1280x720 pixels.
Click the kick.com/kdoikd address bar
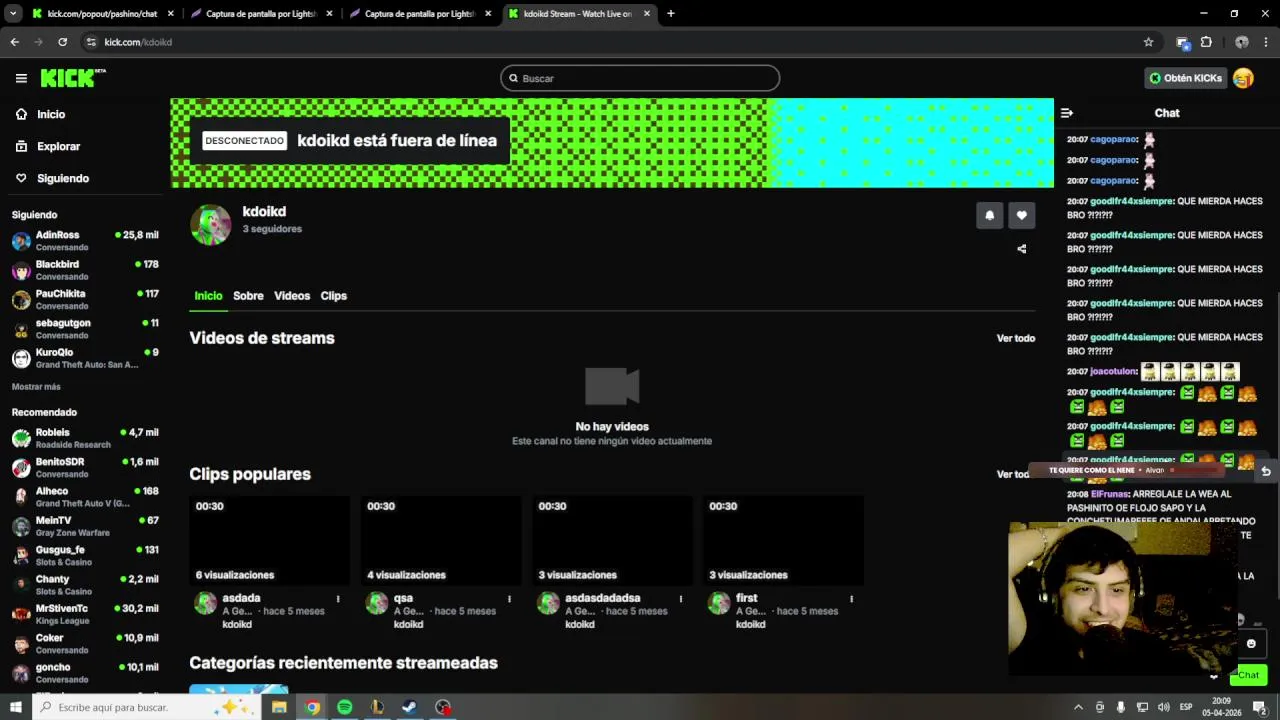(x=610, y=42)
